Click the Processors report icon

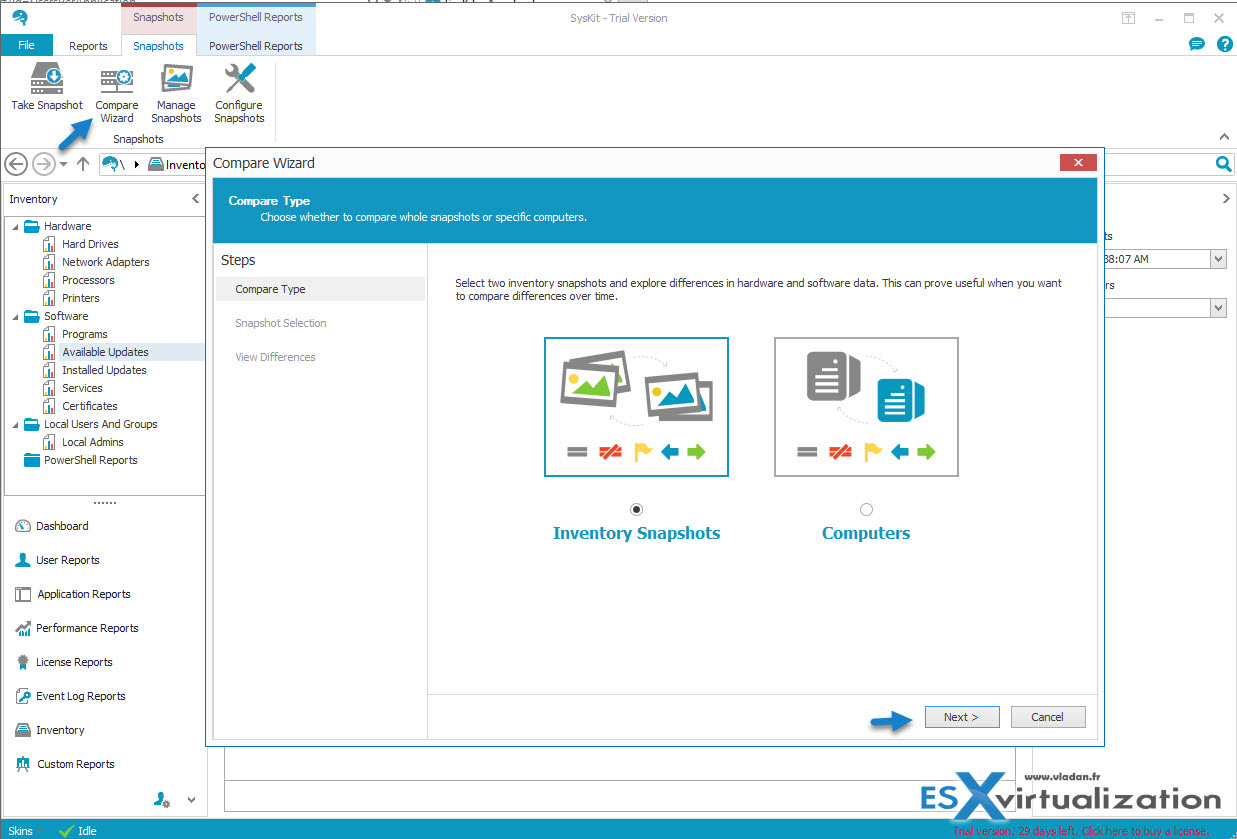(x=49, y=280)
